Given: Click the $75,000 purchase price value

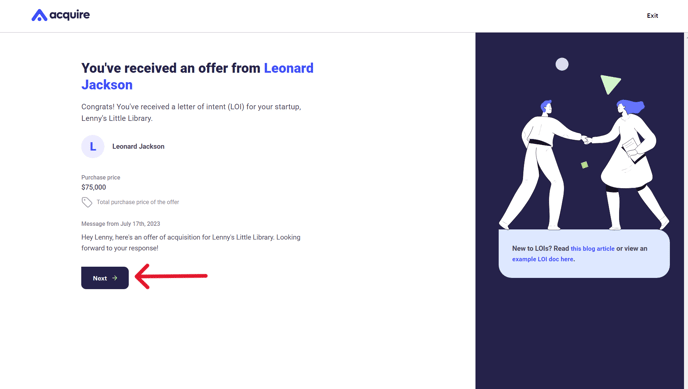Looking at the screenshot, I should coord(93,187).
